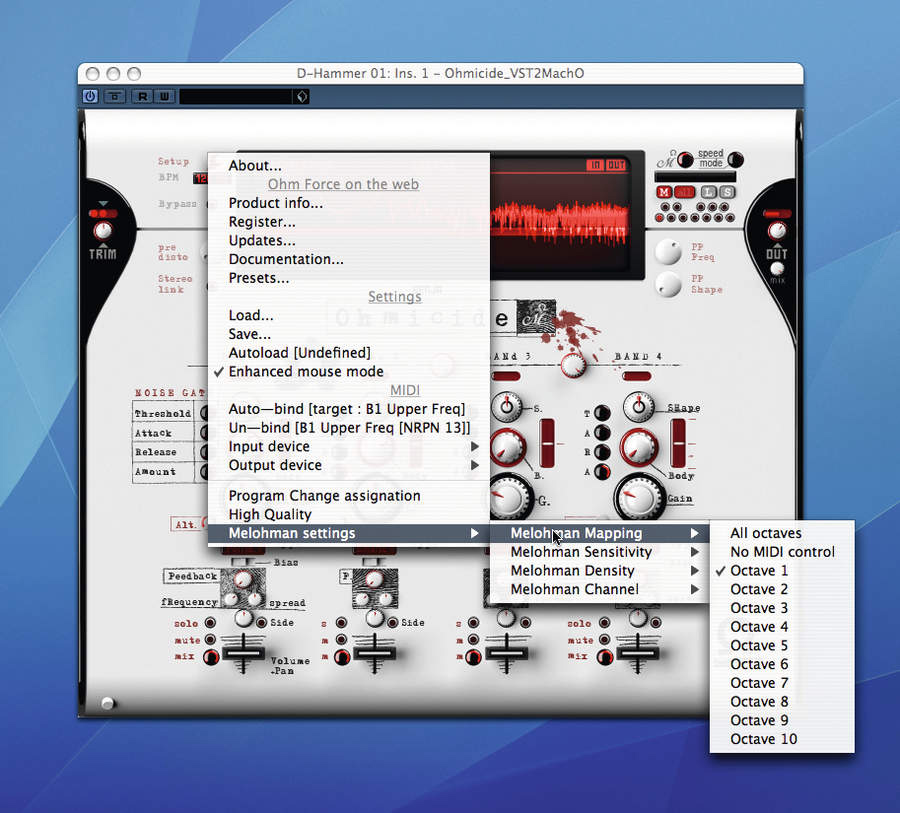The height and width of the screenshot is (813, 900).
Task: Click the W automation write icon
Action: pos(164,96)
